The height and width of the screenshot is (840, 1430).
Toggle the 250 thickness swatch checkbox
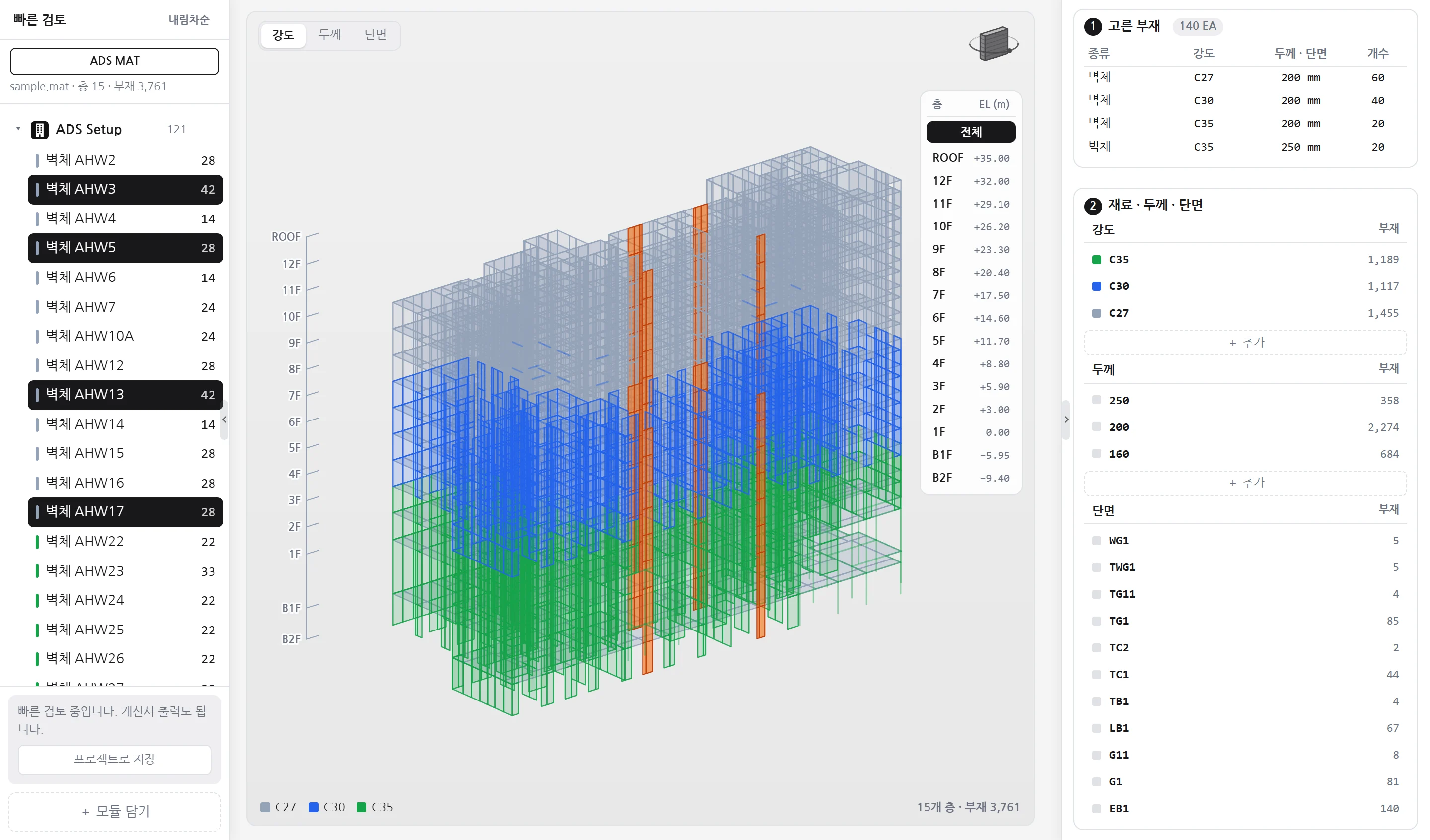click(1097, 400)
